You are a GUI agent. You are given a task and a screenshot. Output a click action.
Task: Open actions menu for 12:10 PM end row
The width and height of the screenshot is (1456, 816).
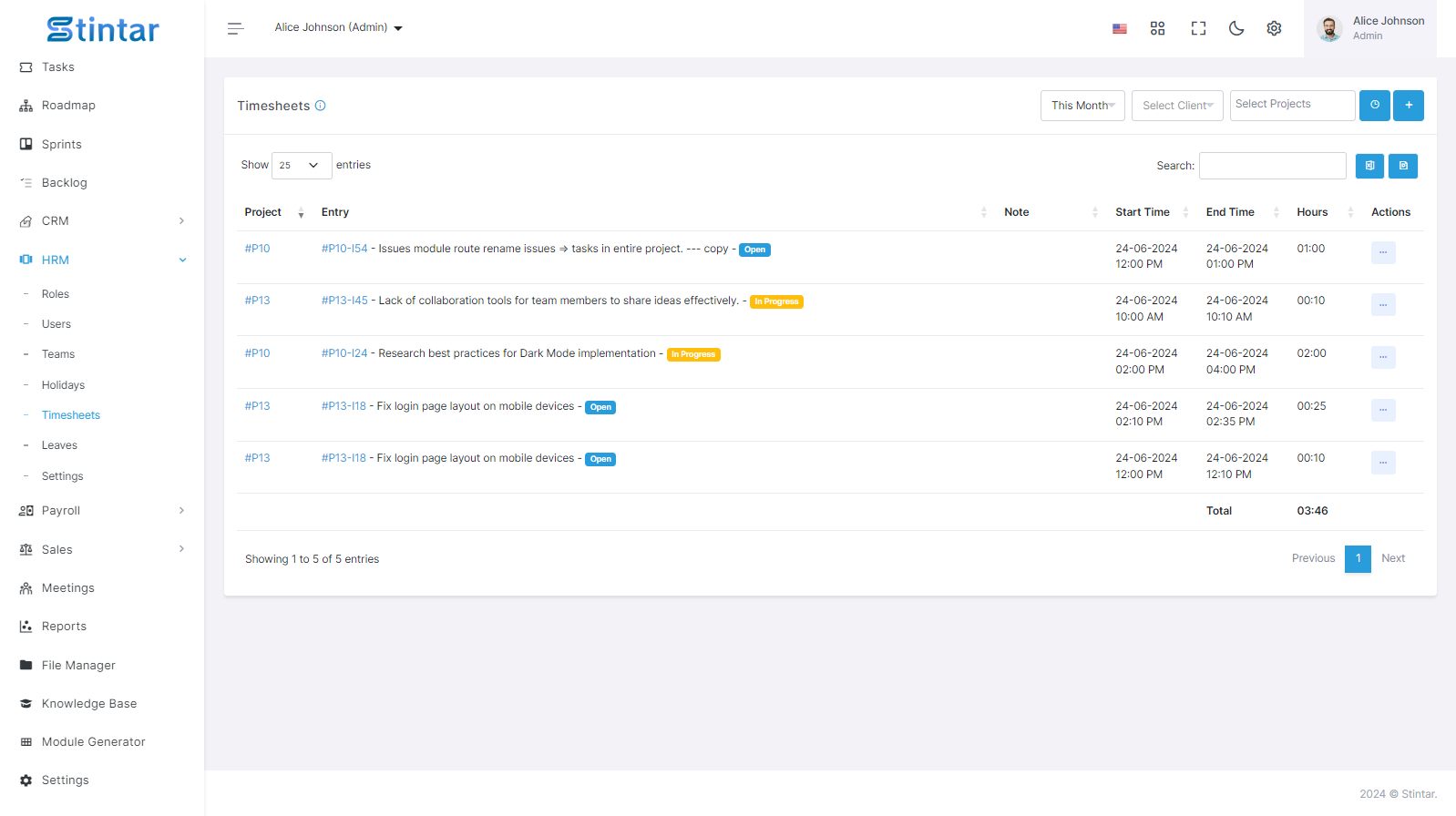[1383, 463]
